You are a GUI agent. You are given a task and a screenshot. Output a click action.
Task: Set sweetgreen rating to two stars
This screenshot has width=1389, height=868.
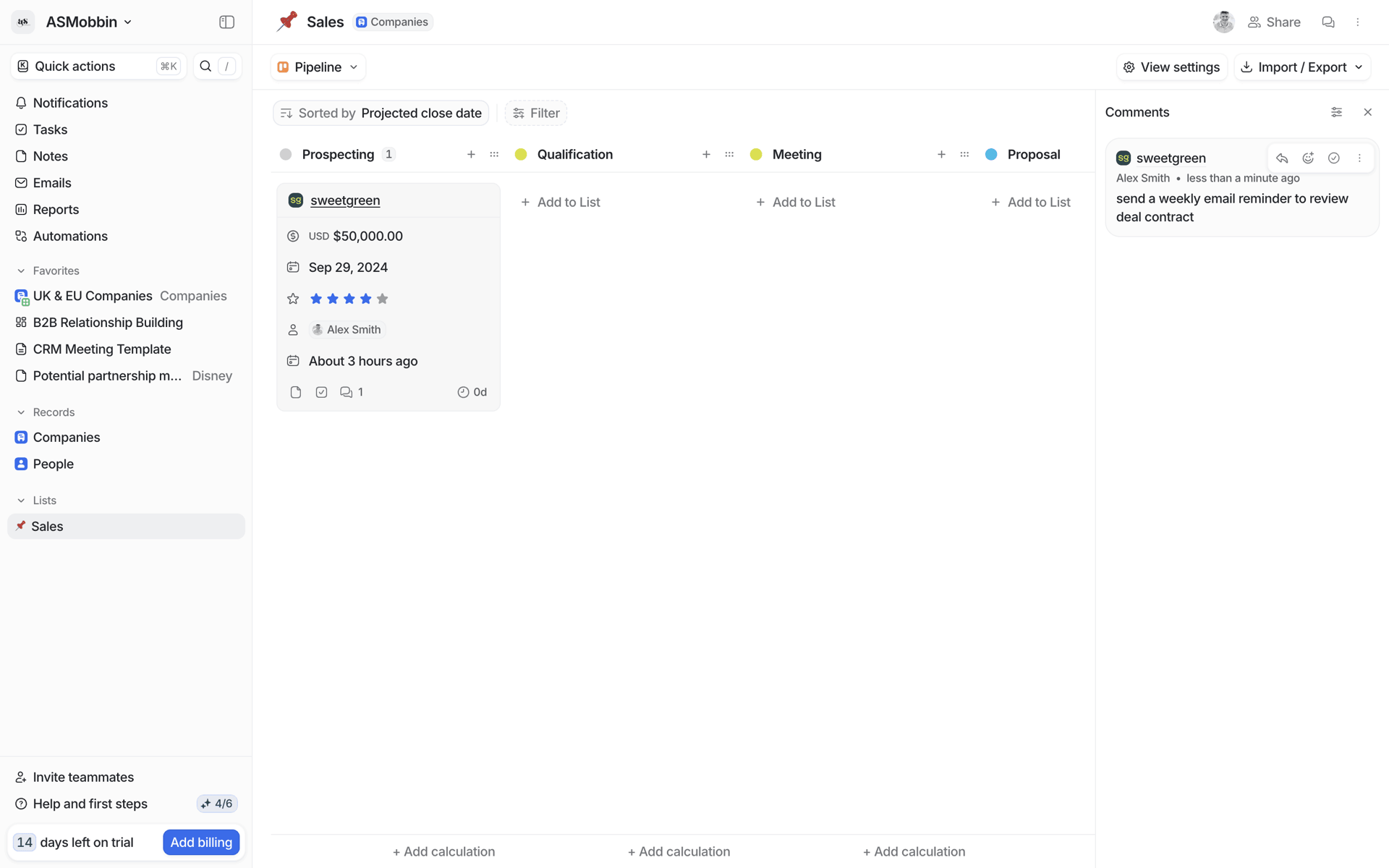tap(333, 299)
